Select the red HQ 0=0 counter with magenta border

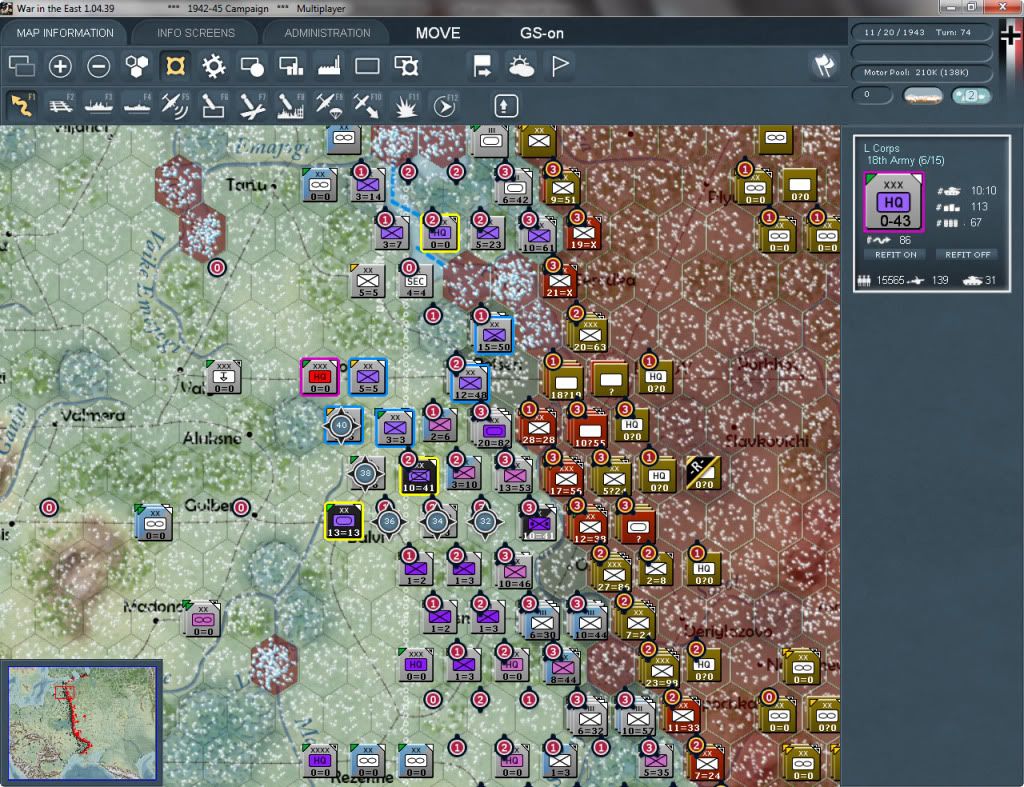pos(319,377)
